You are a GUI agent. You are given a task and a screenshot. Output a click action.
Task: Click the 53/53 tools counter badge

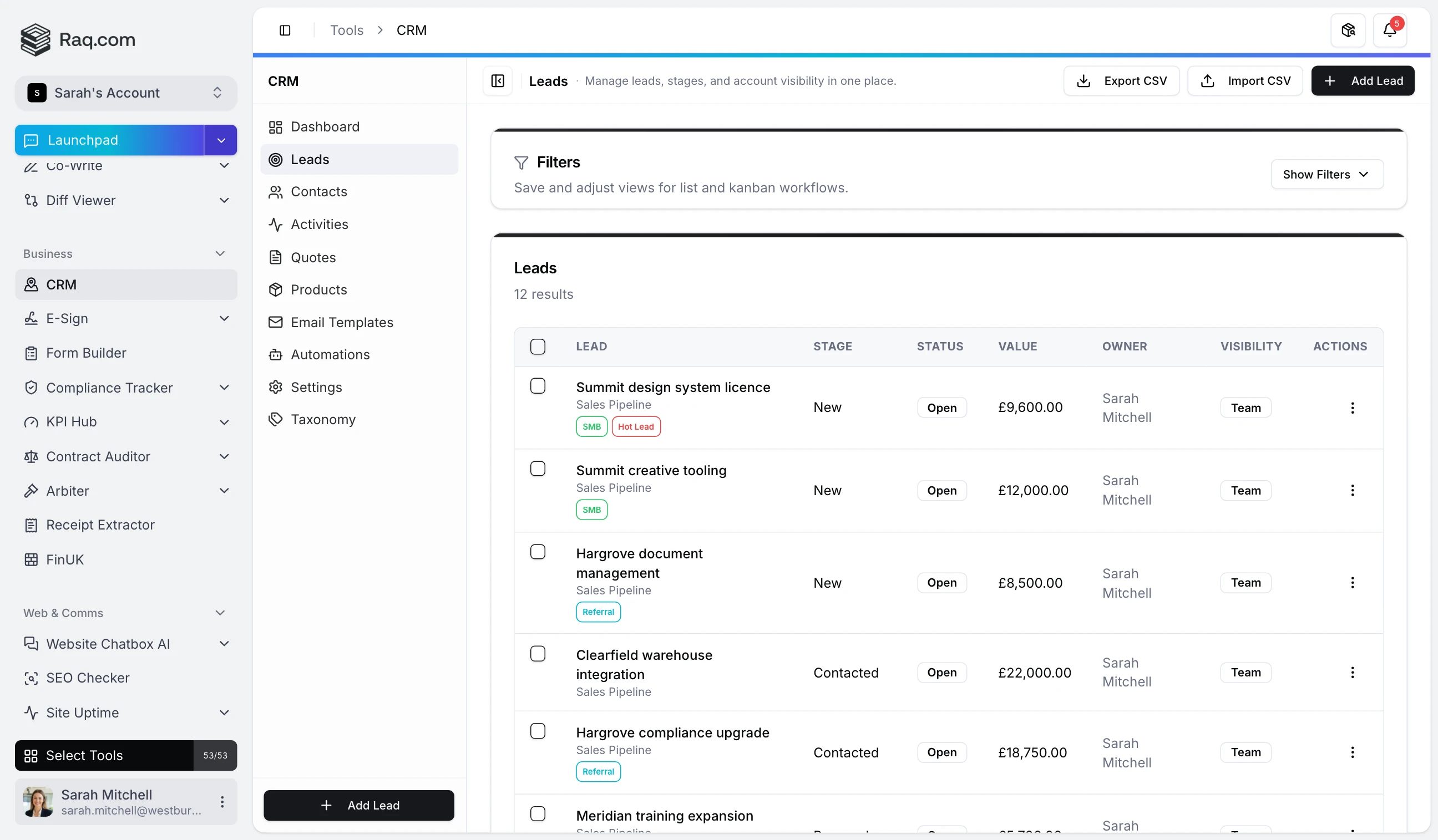tap(215, 755)
